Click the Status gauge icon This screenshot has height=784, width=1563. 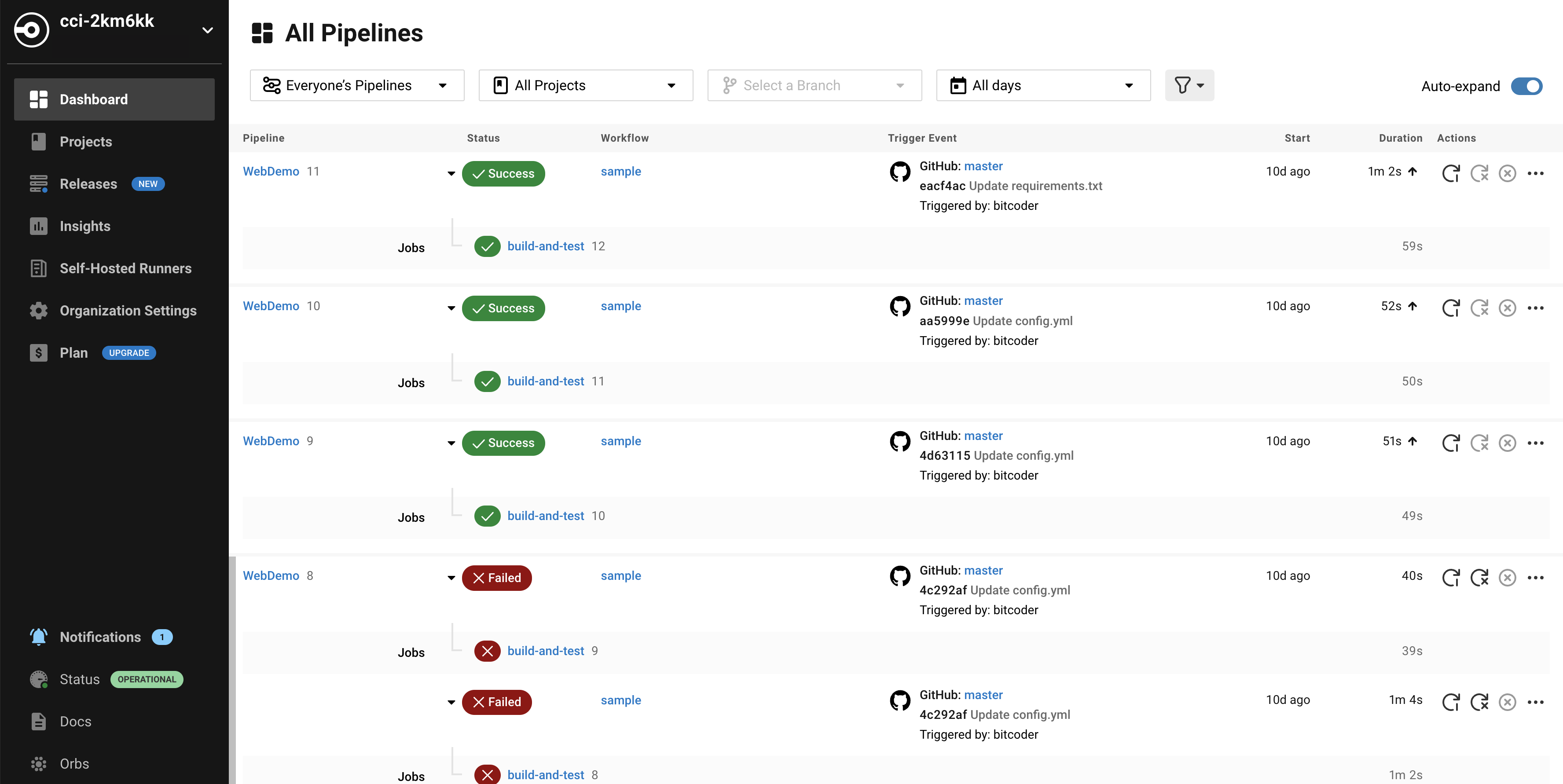pyautogui.click(x=38, y=679)
